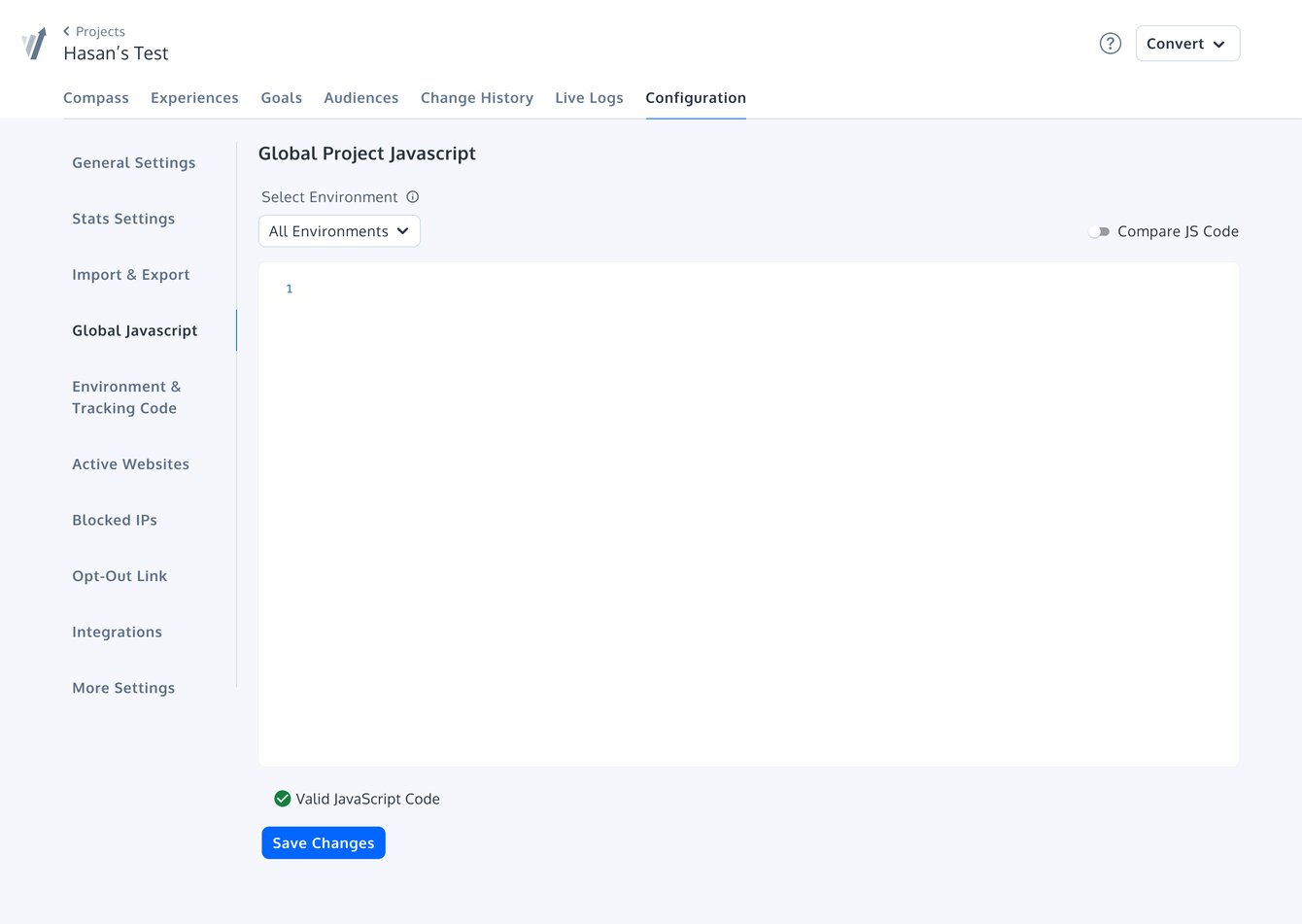Switch to the Goals tab
This screenshot has height=924, width=1302.
click(x=282, y=98)
